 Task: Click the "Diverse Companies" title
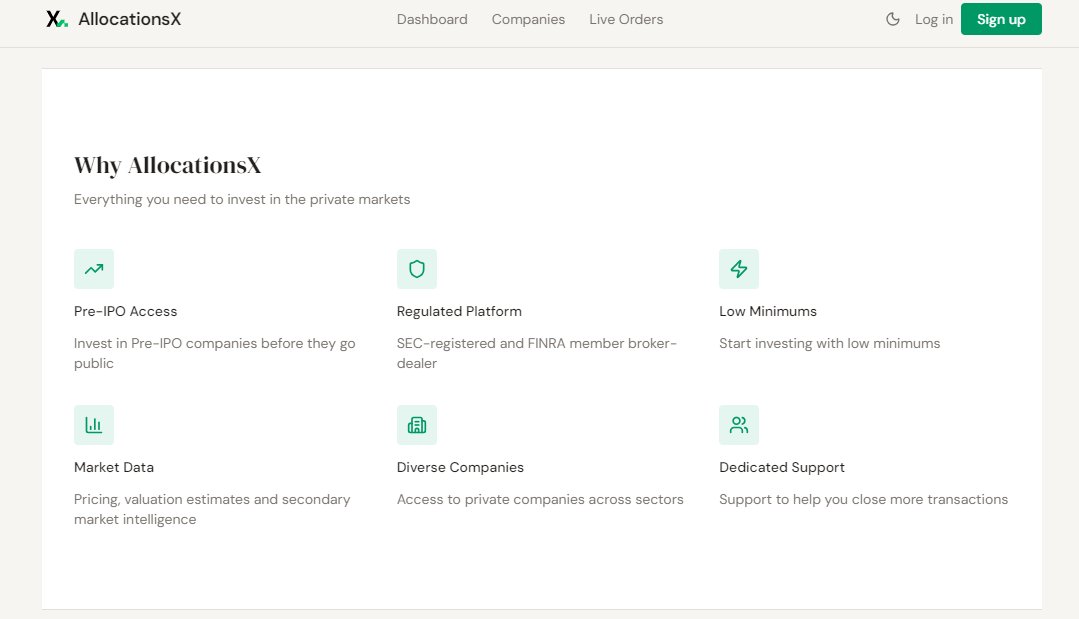coord(460,468)
